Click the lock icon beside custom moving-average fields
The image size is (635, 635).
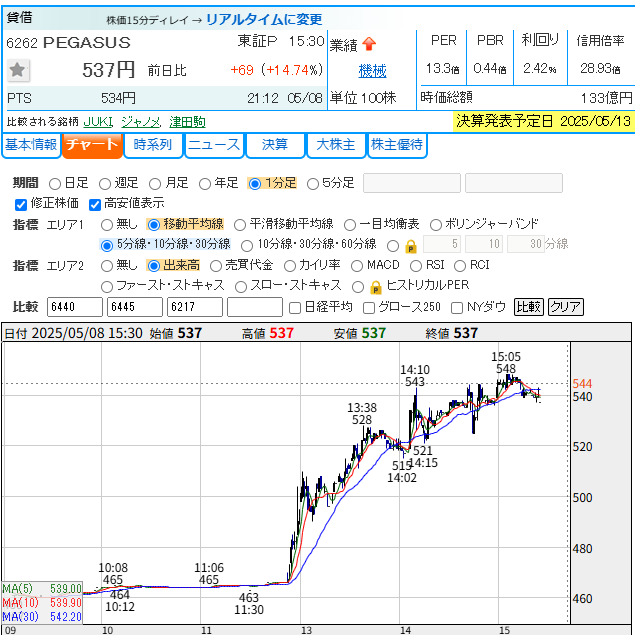410,246
